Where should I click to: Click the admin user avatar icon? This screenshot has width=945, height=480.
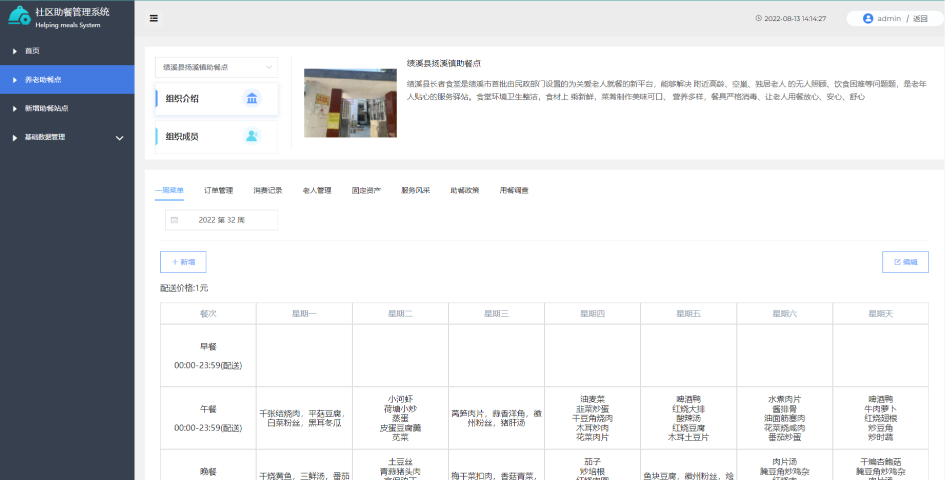[x=867, y=18]
